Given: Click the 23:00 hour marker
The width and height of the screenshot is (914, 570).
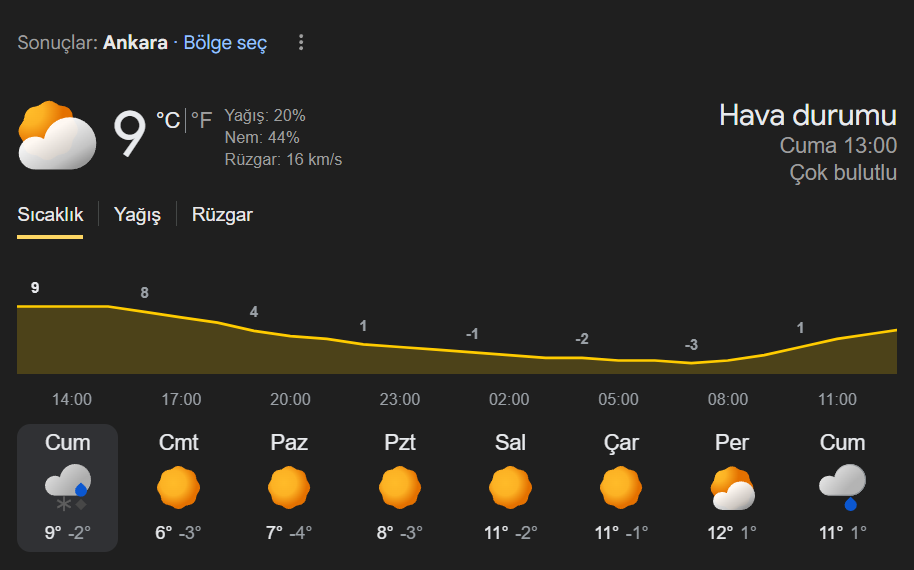Looking at the screenshot, I should click(x=400, y=400).
